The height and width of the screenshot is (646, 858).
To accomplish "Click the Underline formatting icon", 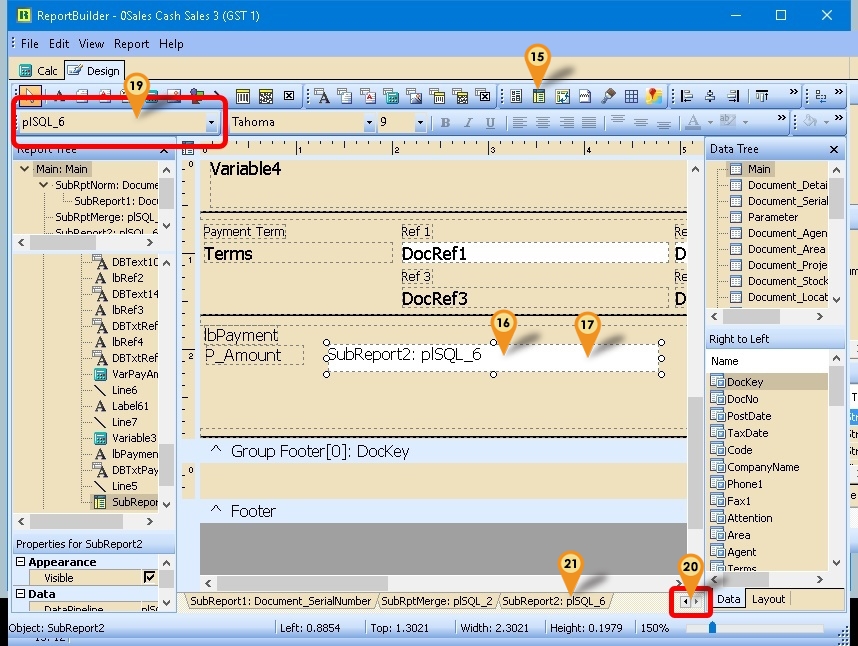I will point(490,123).
